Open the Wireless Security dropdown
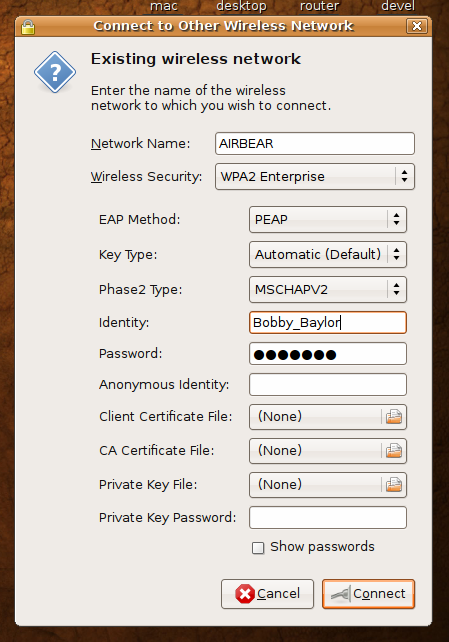 tap(315, 176)
